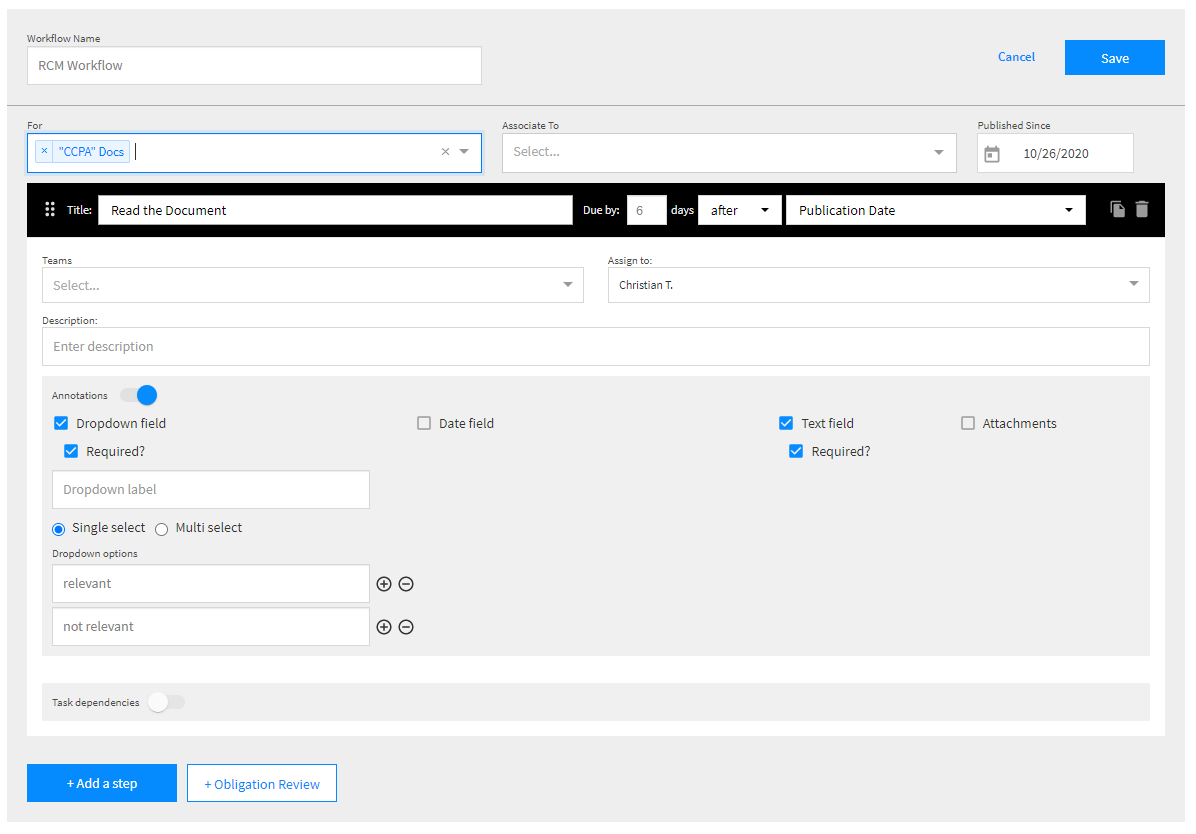This screenshot has width=1196, height=834.
Task: Select the Multi select radio option
Action: (x=162, y=529)
